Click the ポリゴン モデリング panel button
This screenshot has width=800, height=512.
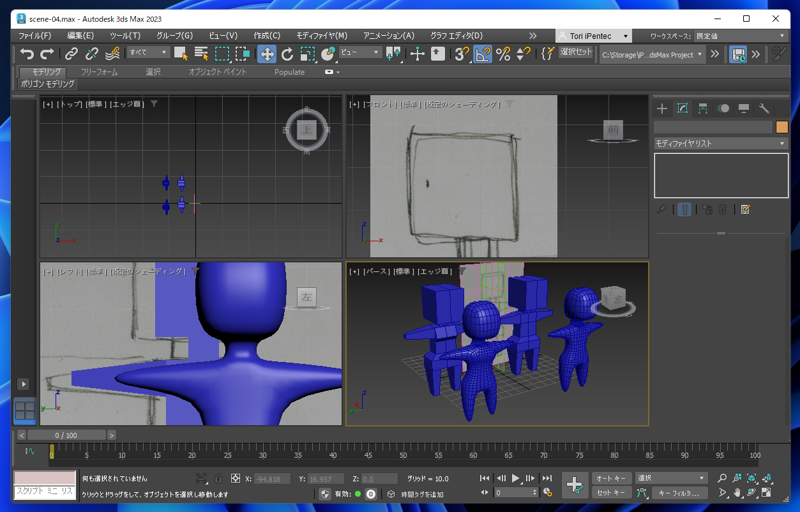47,84
